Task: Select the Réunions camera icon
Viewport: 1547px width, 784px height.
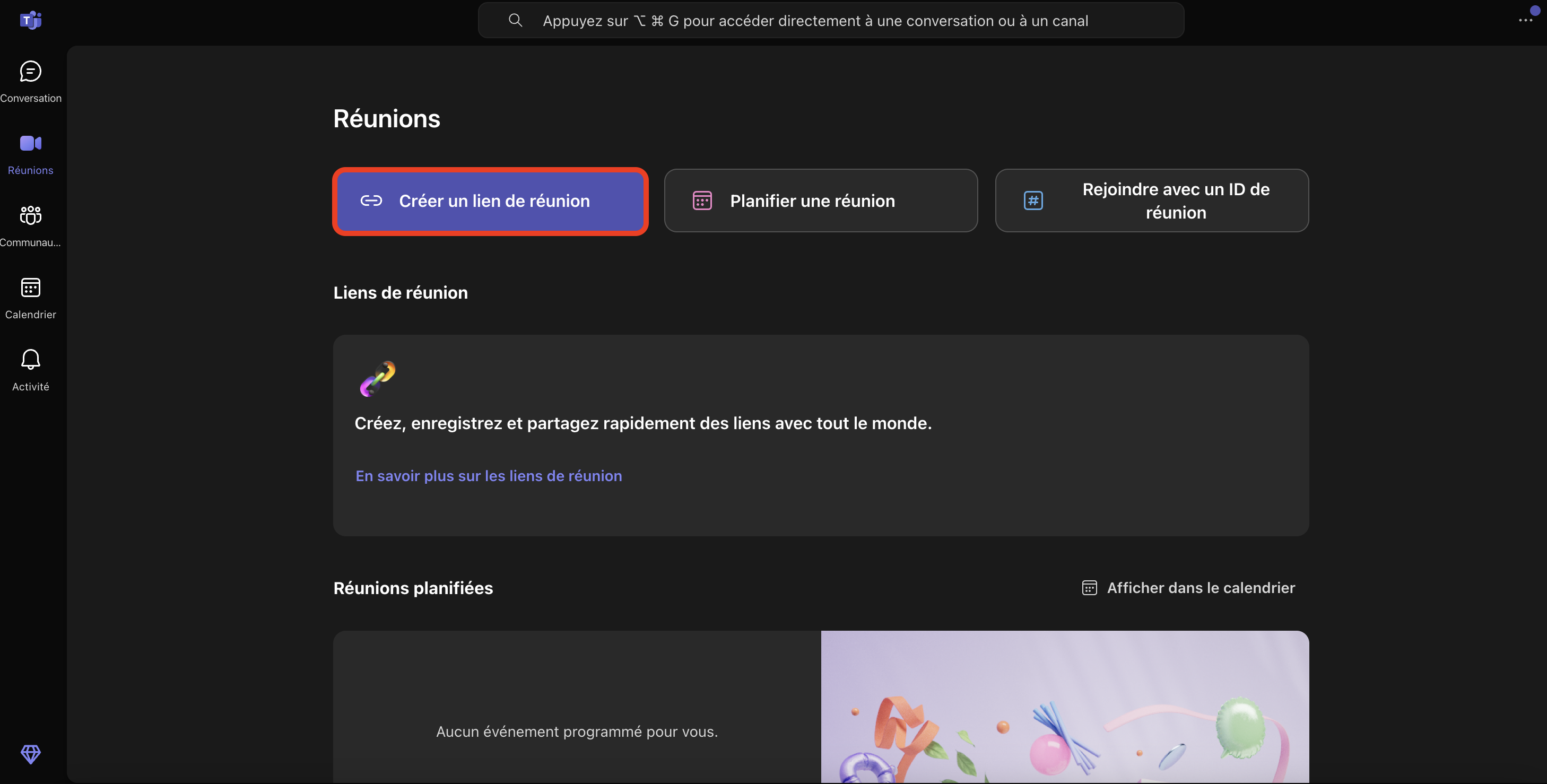Action: click(x=31, y=143)
